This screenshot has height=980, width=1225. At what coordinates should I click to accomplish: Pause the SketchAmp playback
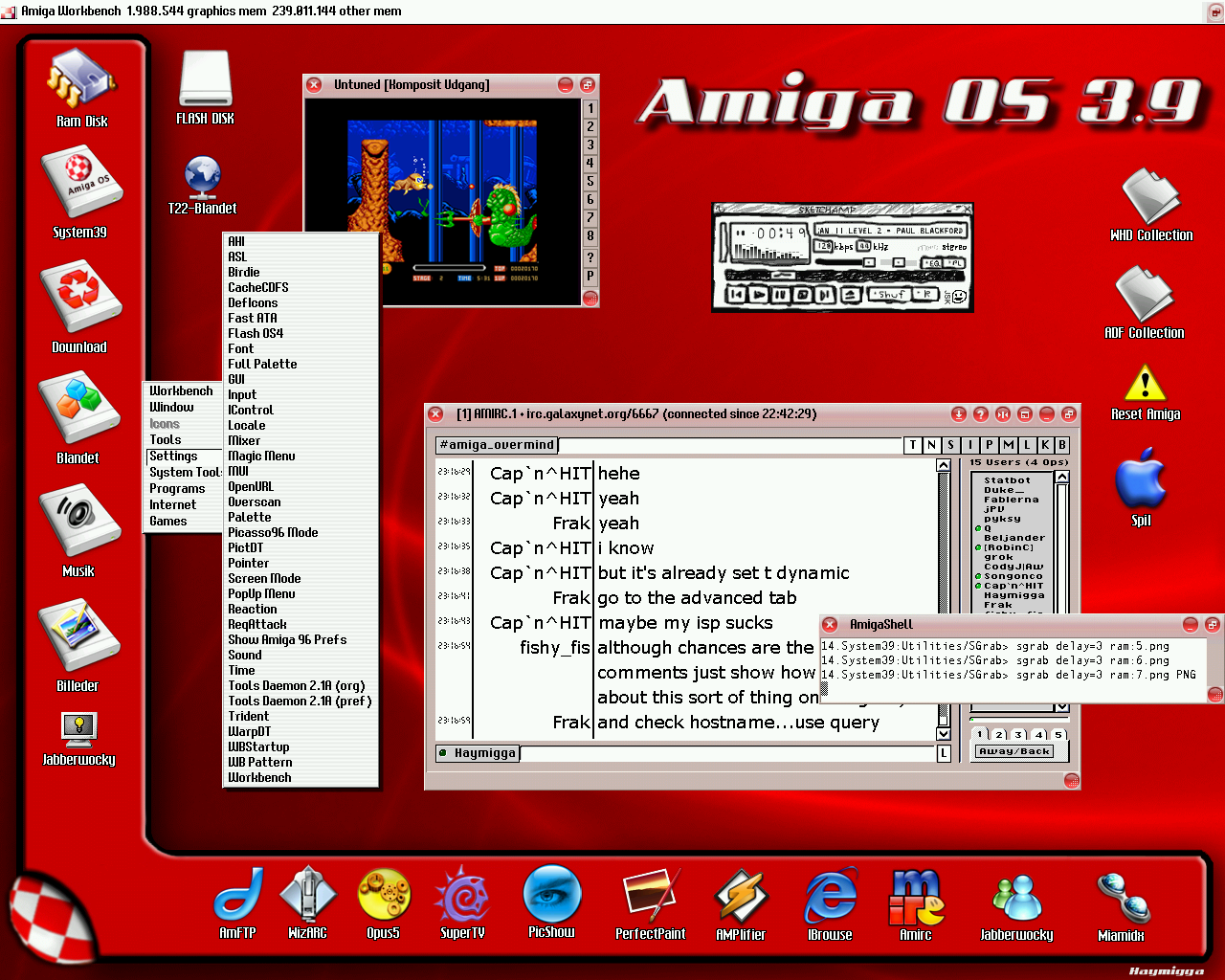(x=780, y=295)
